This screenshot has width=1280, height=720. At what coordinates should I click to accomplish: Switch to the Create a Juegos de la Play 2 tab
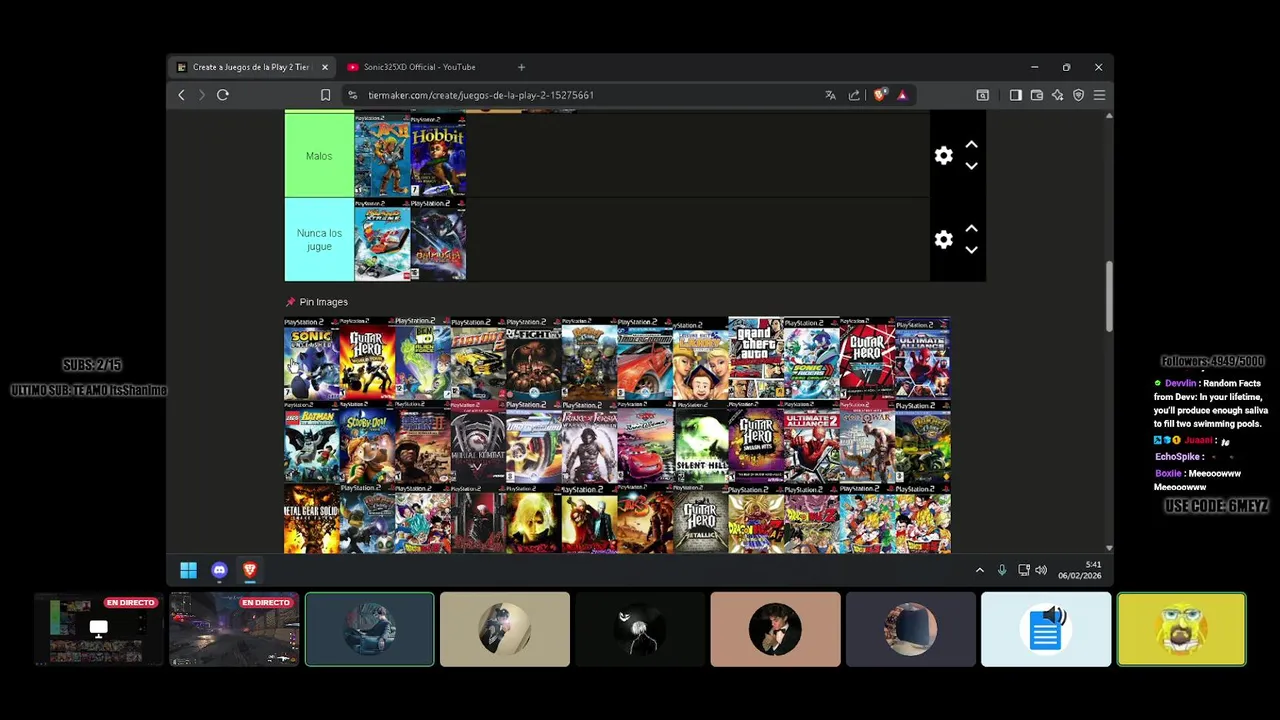tap(251, 67)
